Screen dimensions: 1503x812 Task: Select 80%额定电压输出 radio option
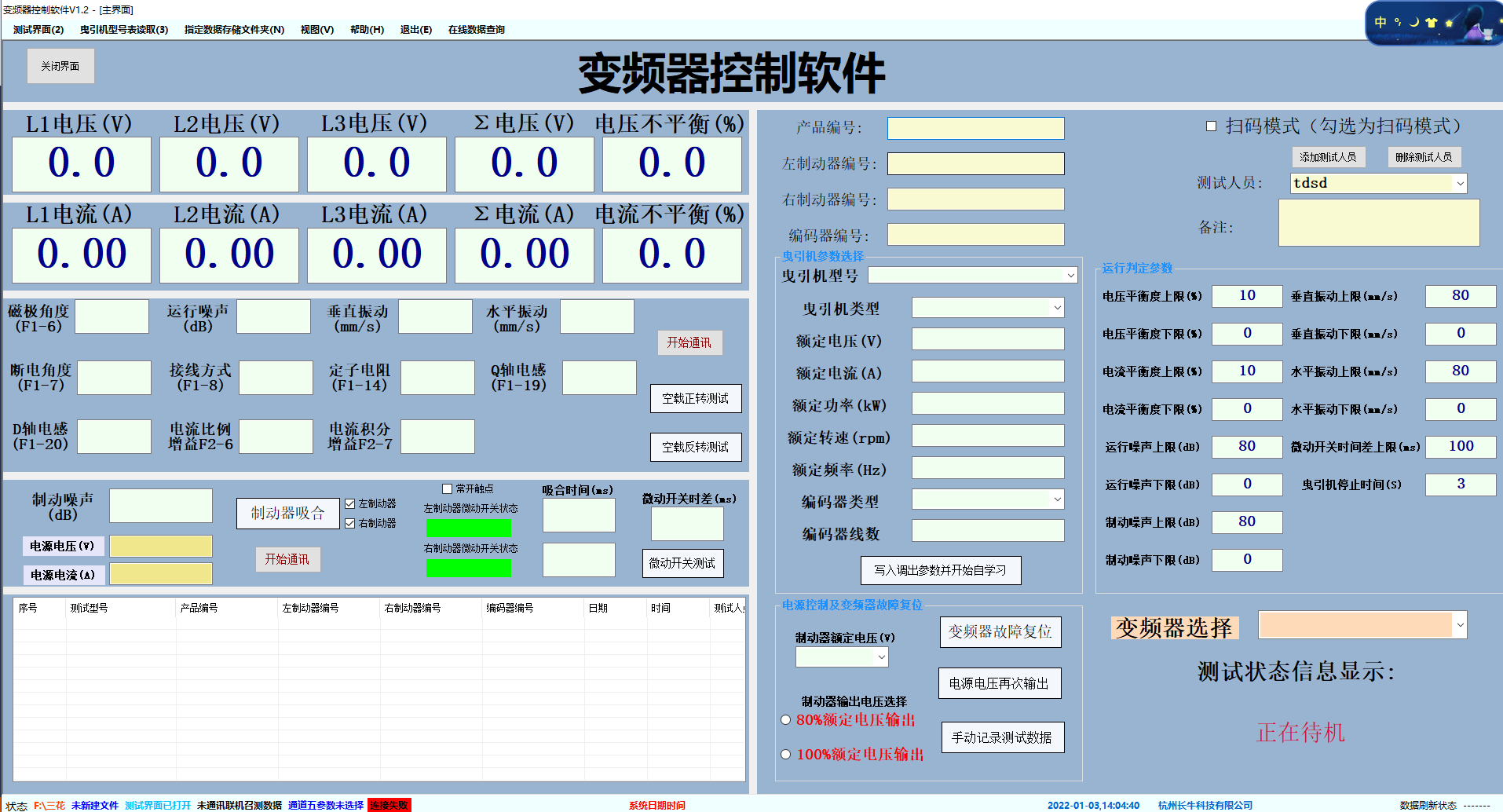(785, 719)
